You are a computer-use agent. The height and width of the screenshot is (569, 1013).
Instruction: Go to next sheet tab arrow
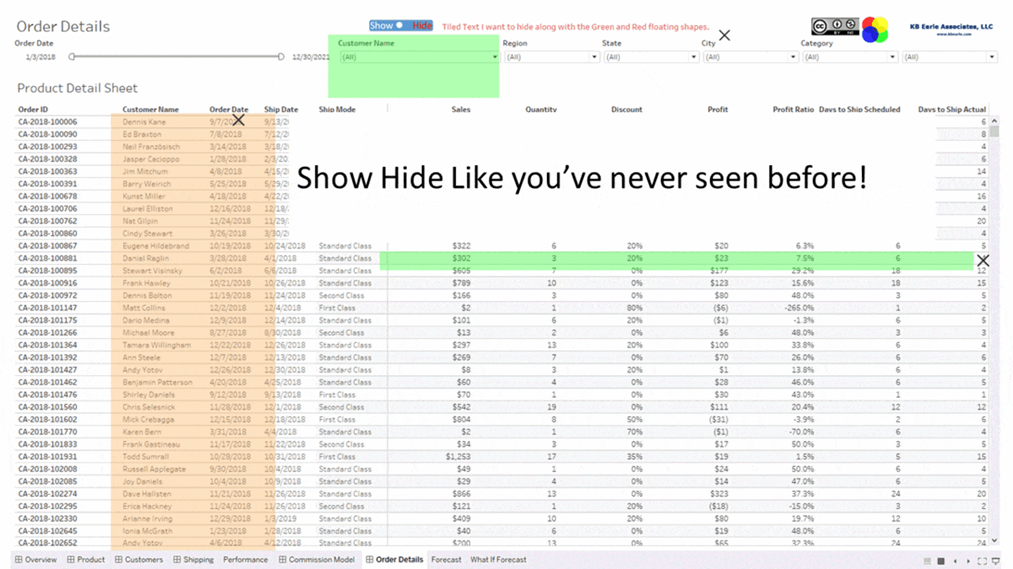coord(968,561)
